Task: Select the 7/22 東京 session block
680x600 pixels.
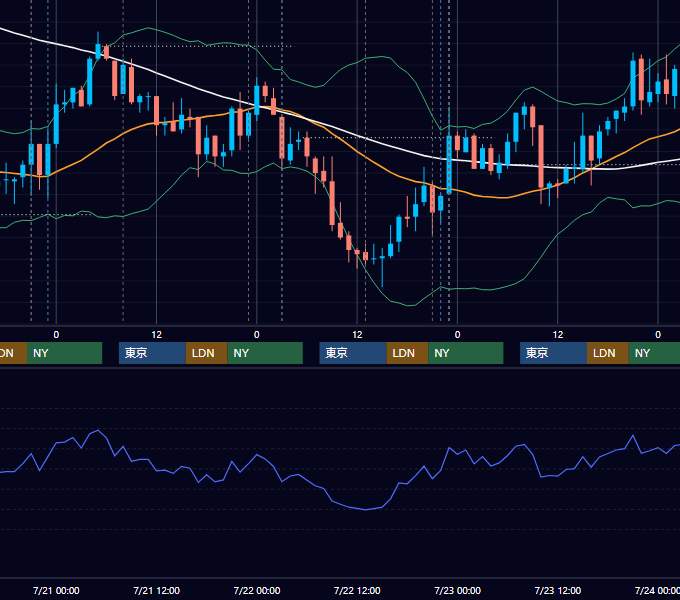Action: click(x=353, y=353)
